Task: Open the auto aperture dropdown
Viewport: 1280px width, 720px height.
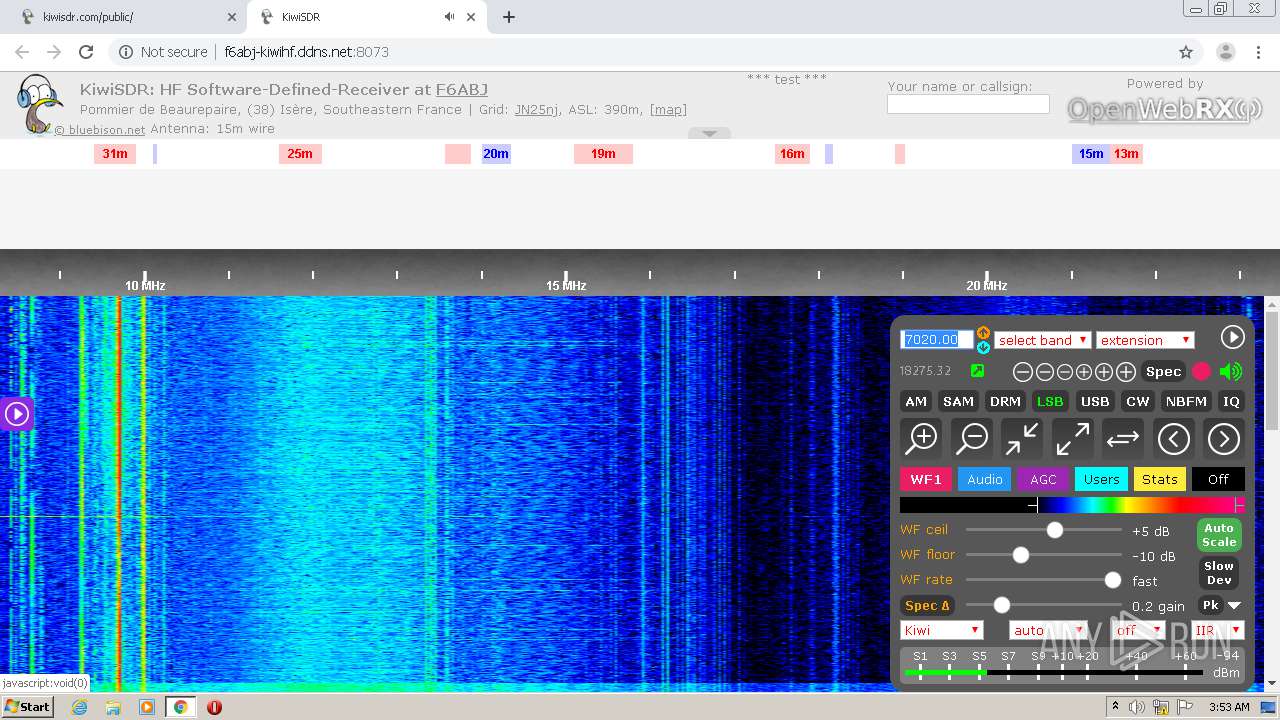Action: pos(1047,630)
